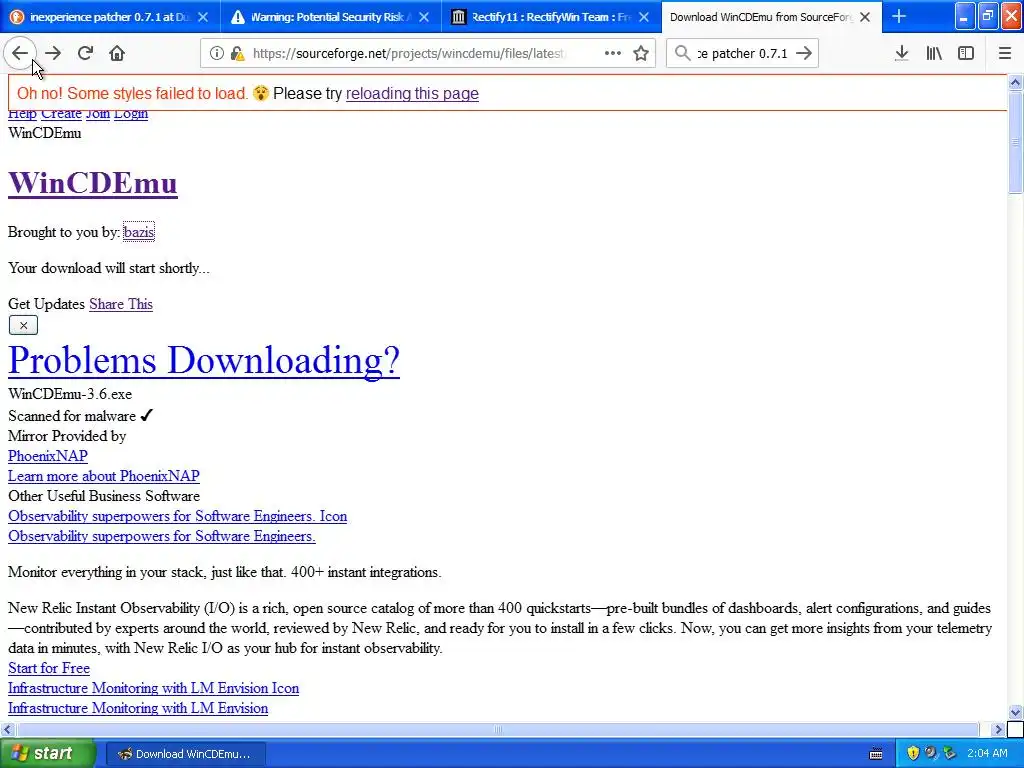Click the taskbar clock showing 2:04 AM
The width and height of the screenshot is (1024, 768).
(987, 754)
